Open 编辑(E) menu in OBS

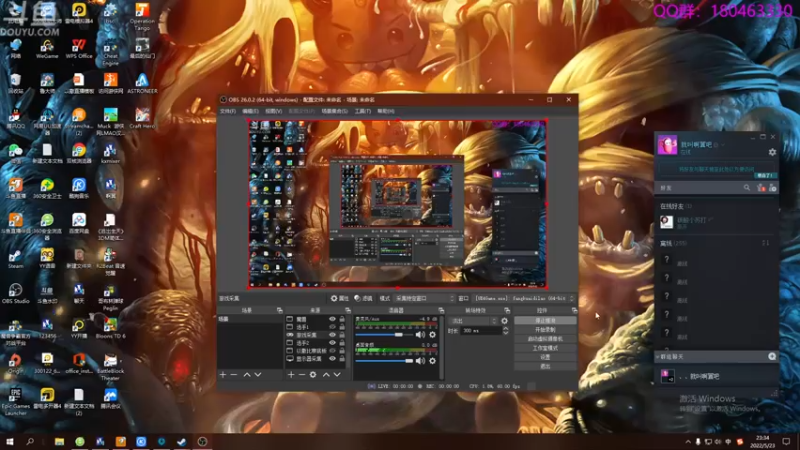pos(251,111)
